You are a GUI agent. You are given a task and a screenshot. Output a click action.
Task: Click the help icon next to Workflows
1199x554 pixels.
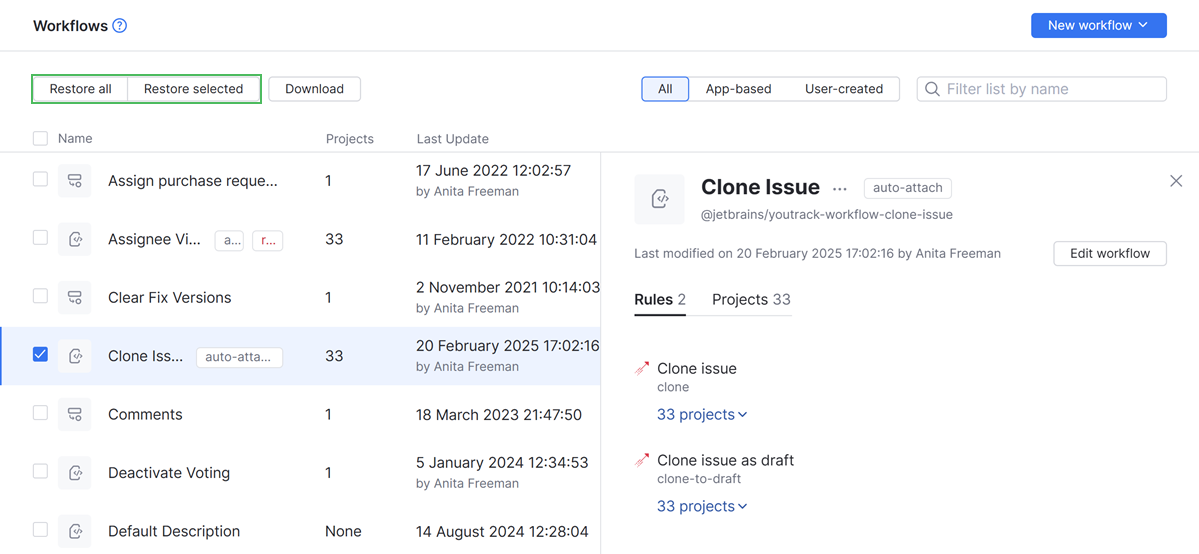[120, 26]
